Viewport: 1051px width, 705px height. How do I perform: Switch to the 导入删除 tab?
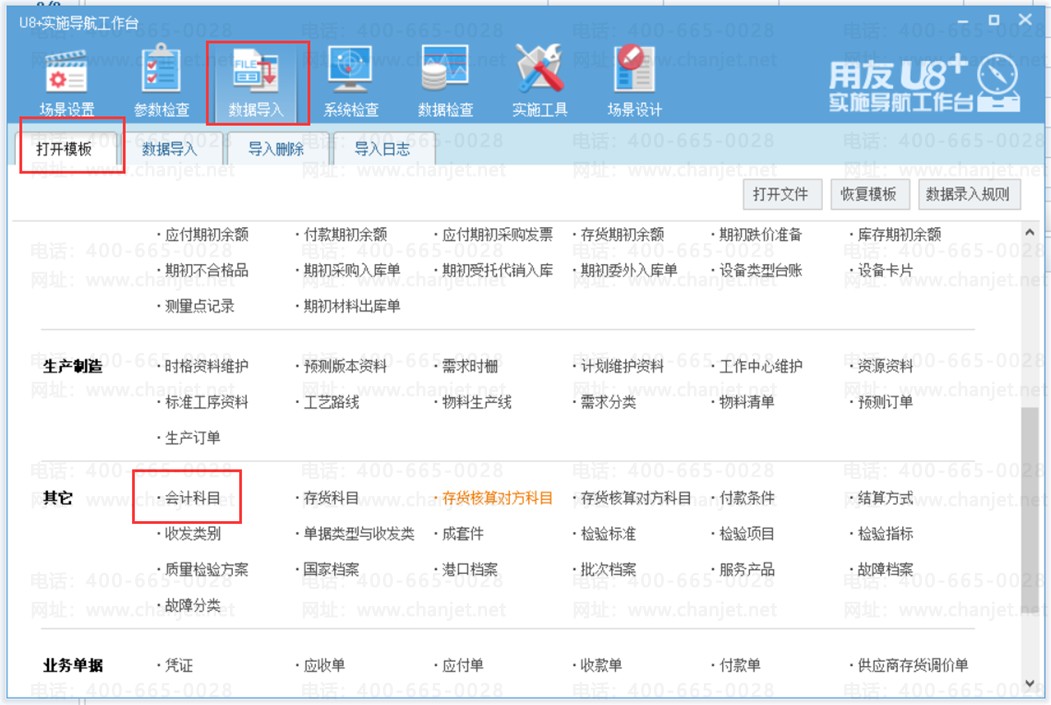point(276,149)
